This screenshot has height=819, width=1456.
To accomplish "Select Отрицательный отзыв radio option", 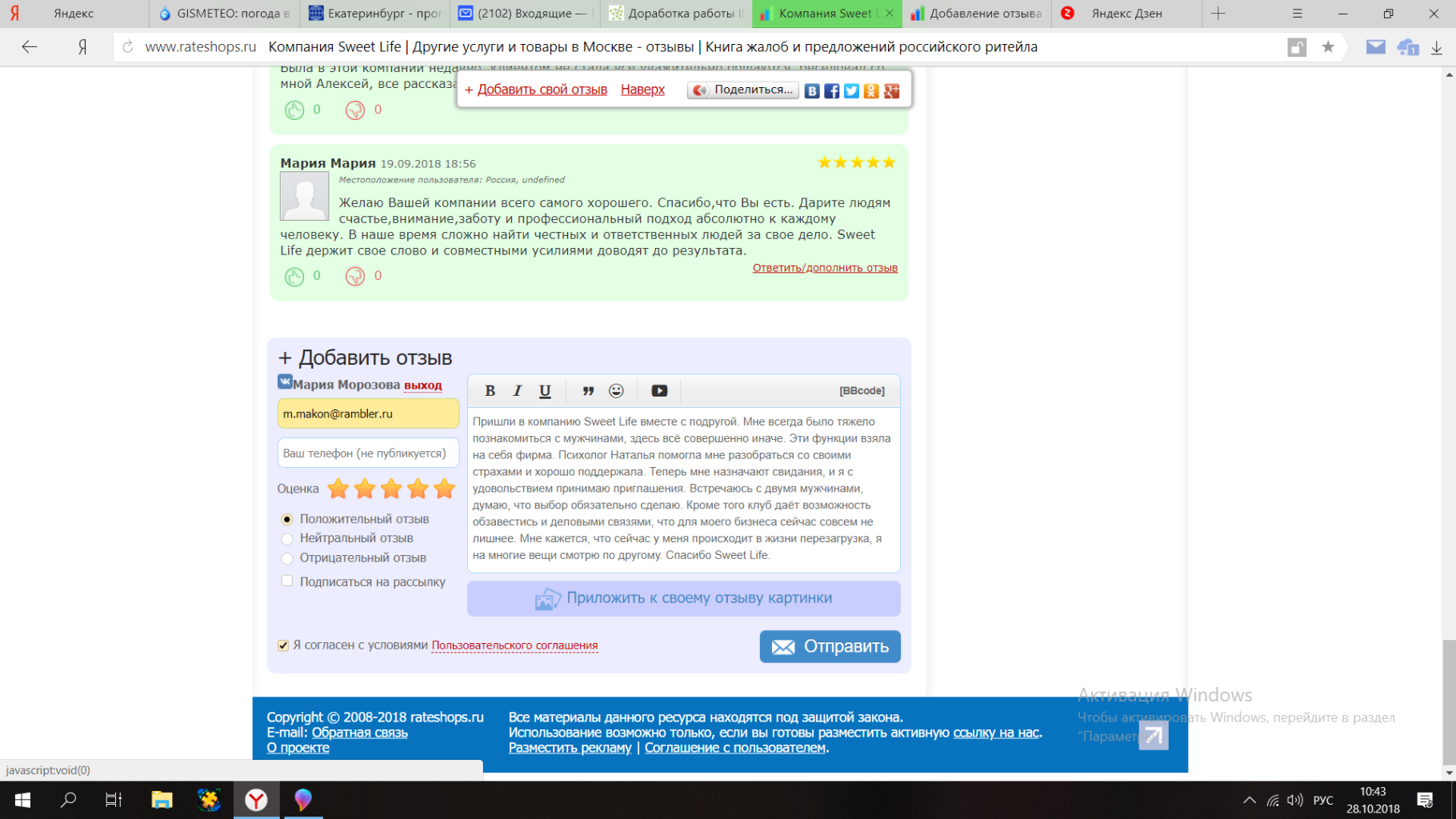I will [287, 558].
